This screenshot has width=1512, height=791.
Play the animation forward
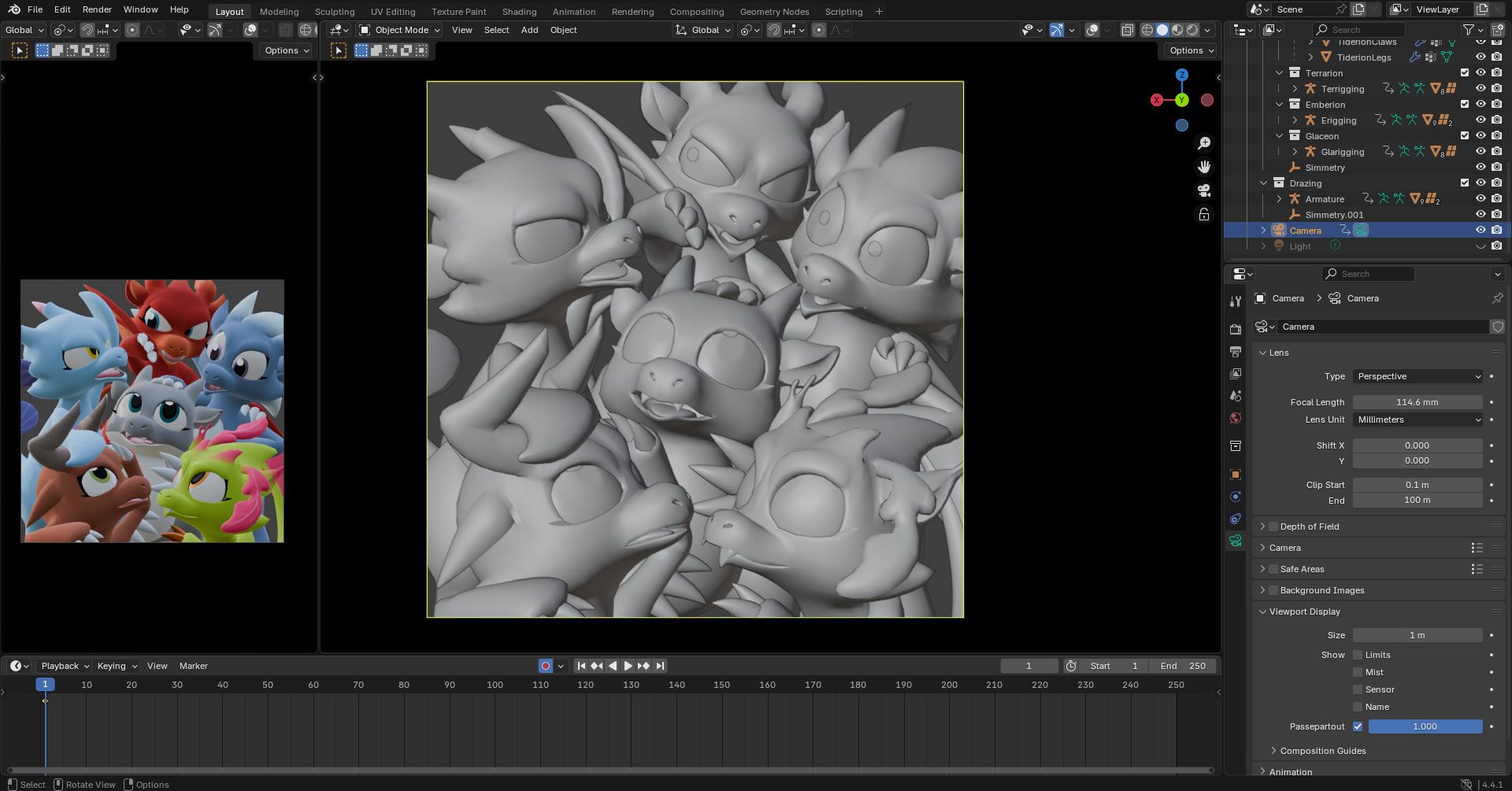628,666
